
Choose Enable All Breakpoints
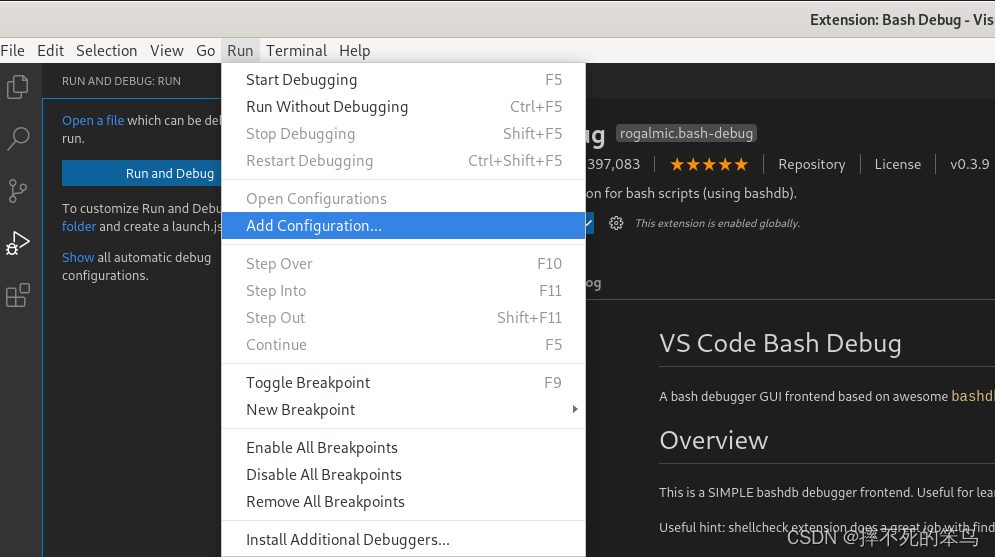coord(404,448)
